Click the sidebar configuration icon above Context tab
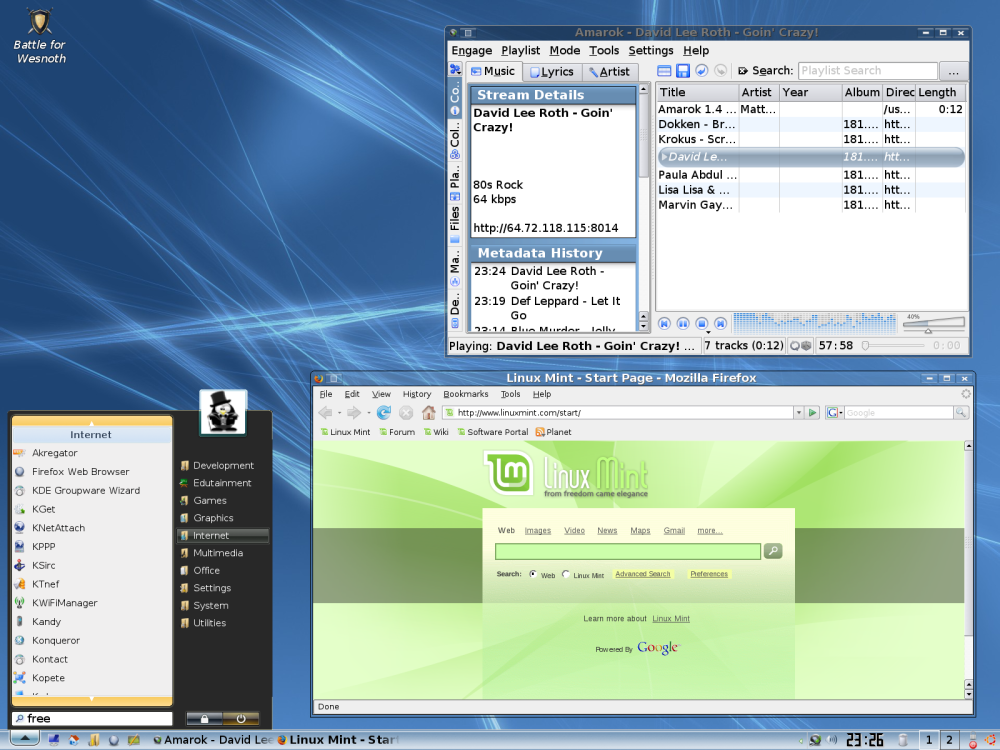The height and width of the screenshot is (750, 1000). (x=455, y=69)
